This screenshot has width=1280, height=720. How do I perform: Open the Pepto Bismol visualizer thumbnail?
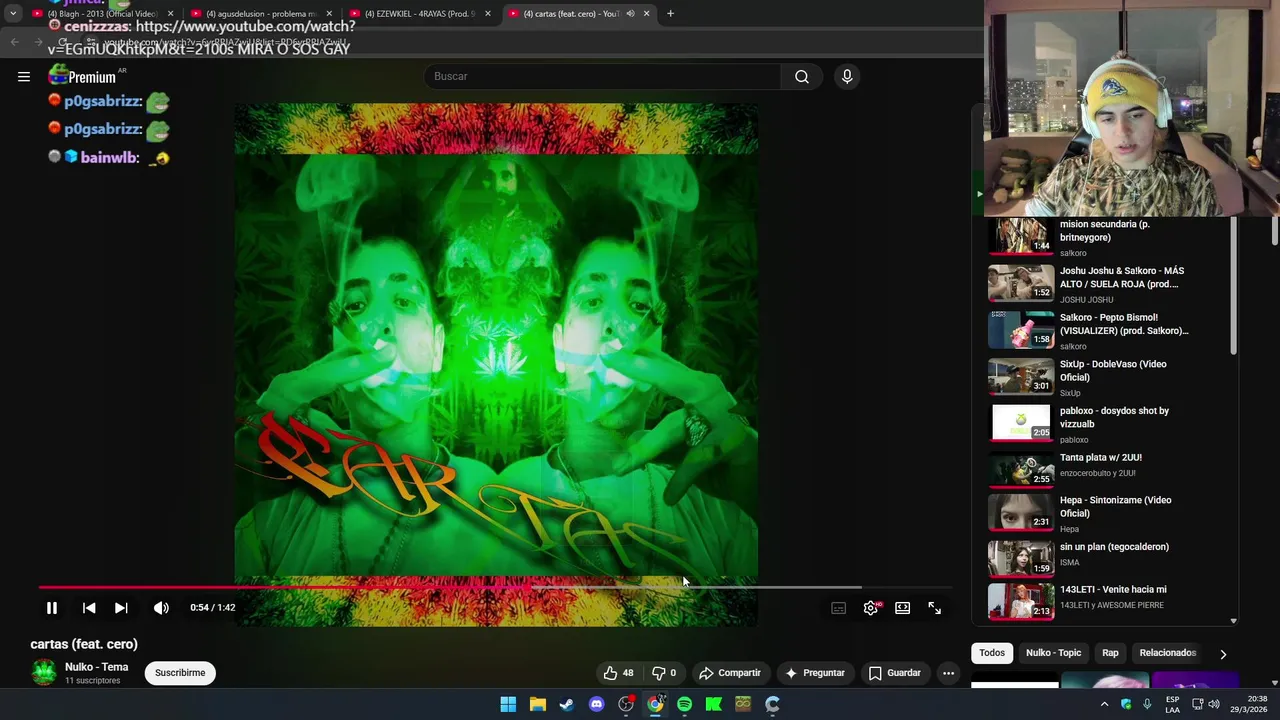pyautogui.click(x=1021, y=330)
